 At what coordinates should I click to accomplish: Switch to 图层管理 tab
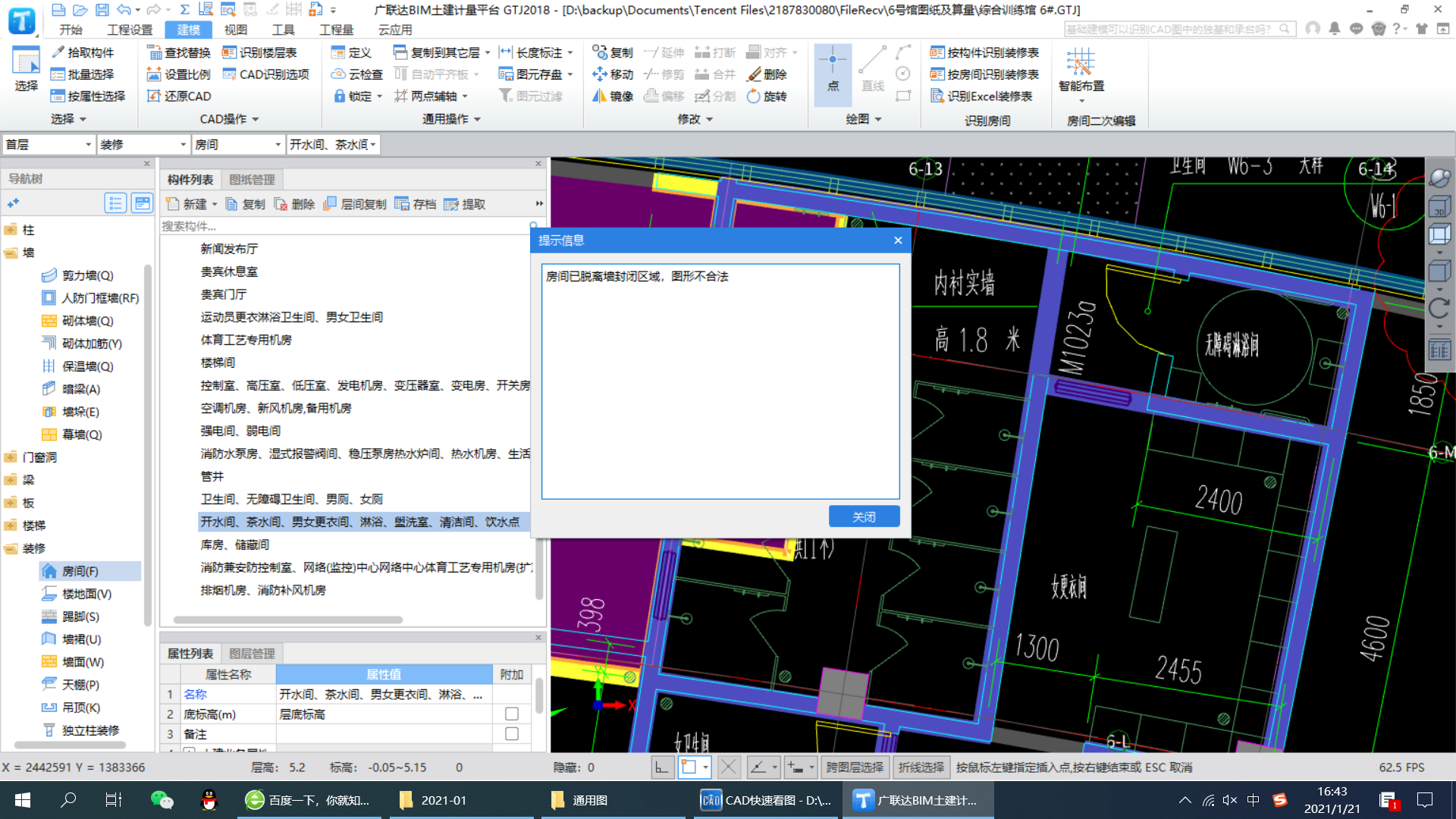point(252,654)
